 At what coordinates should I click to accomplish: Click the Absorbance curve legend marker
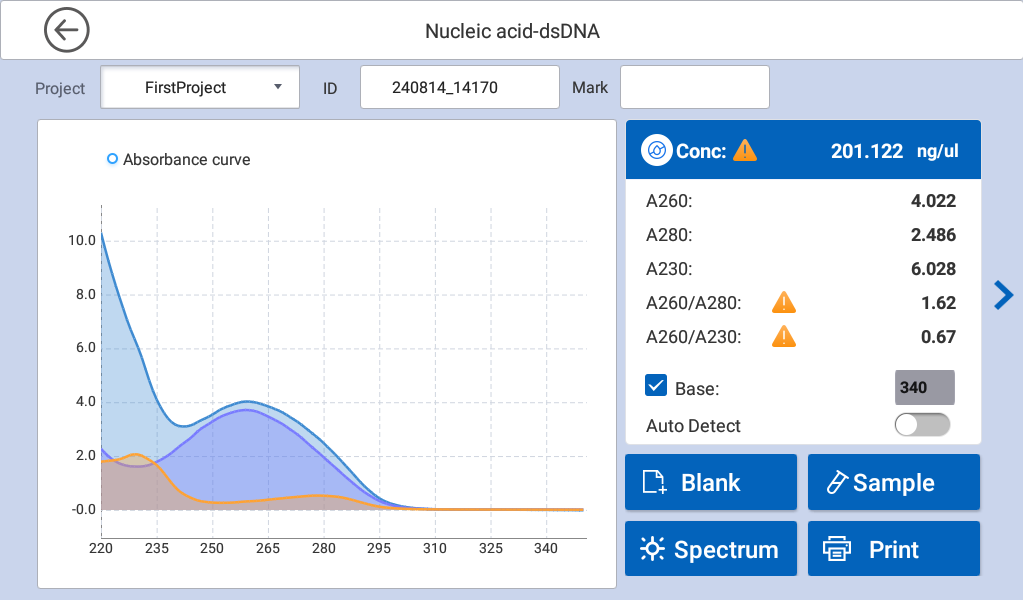point(112,159)
